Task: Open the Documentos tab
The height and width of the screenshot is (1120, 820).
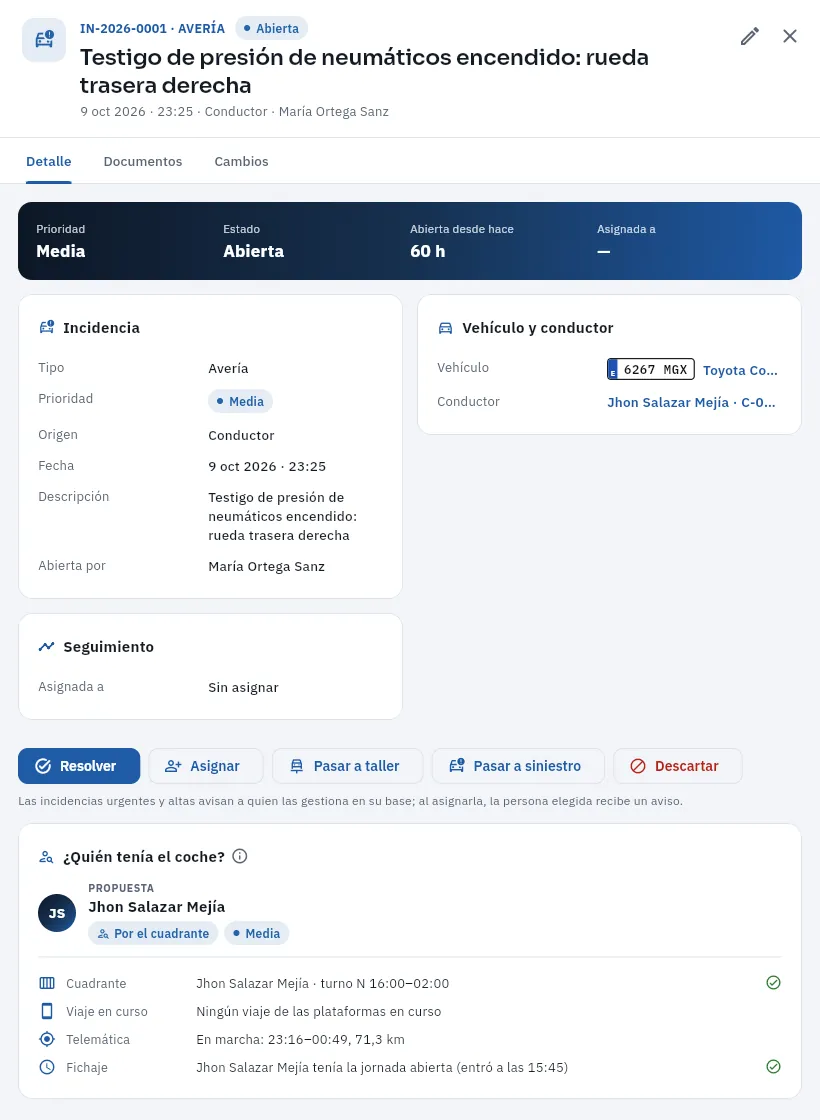Action: pos(143,161)
